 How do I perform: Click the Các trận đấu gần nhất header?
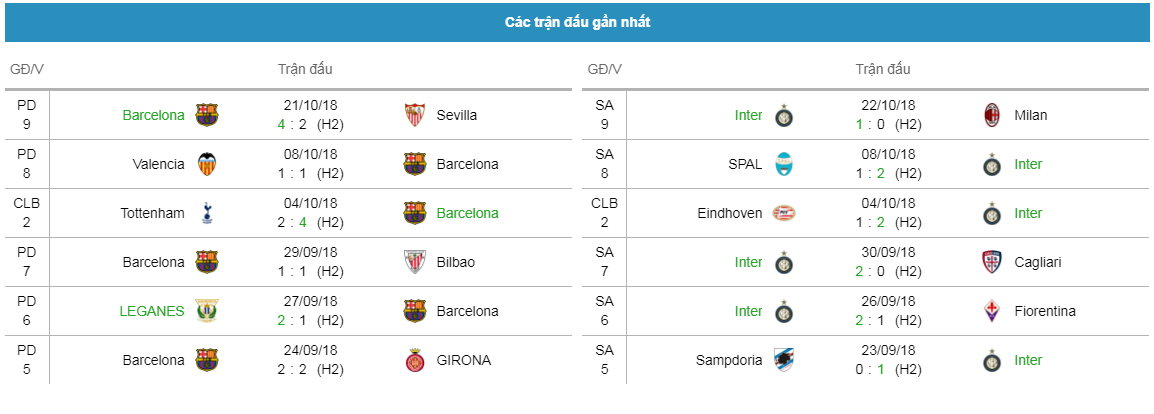click(577, 22)
